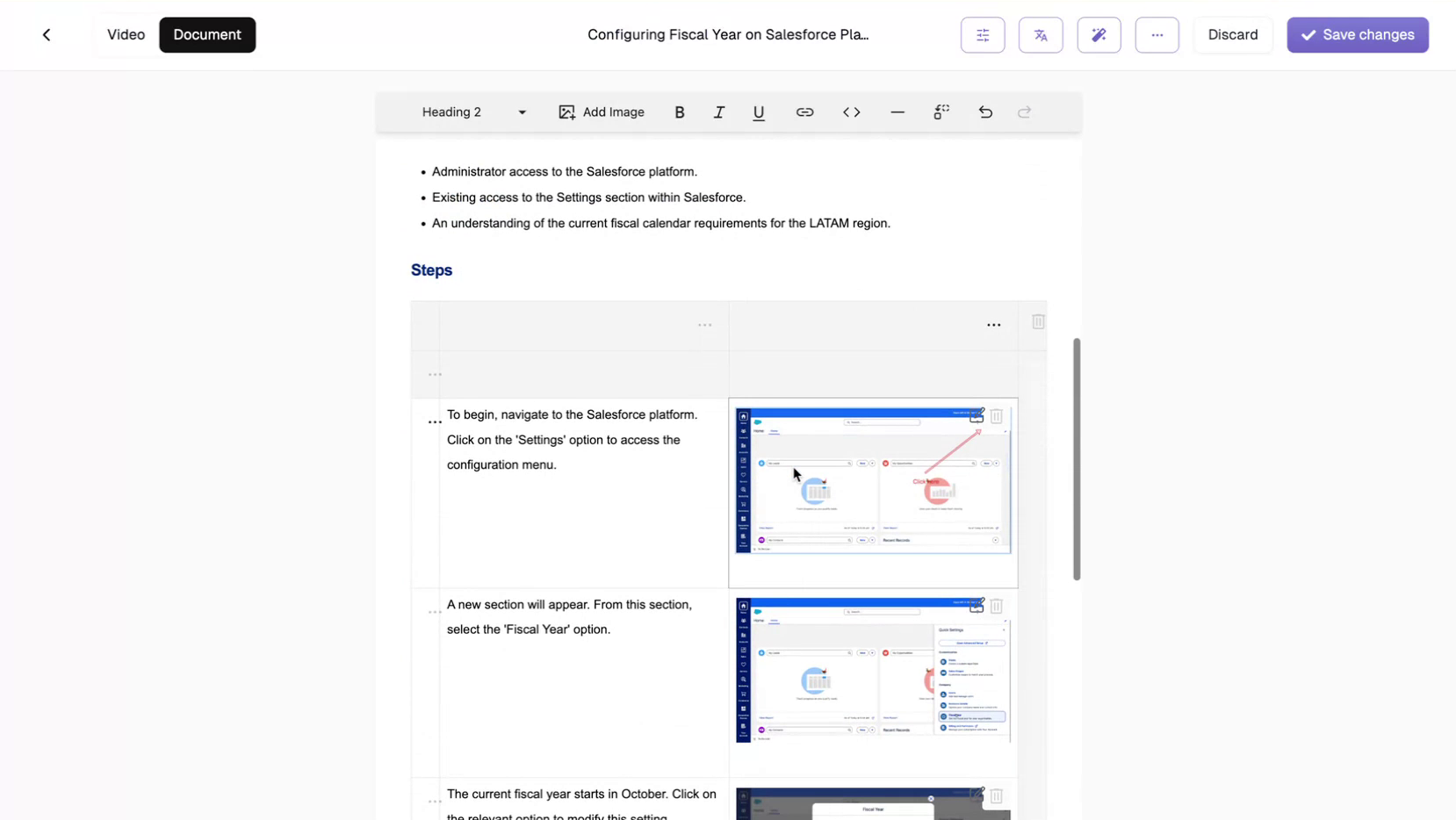Insert a horizontal divider line
The image size is (1456, 820).
point(897,111)
